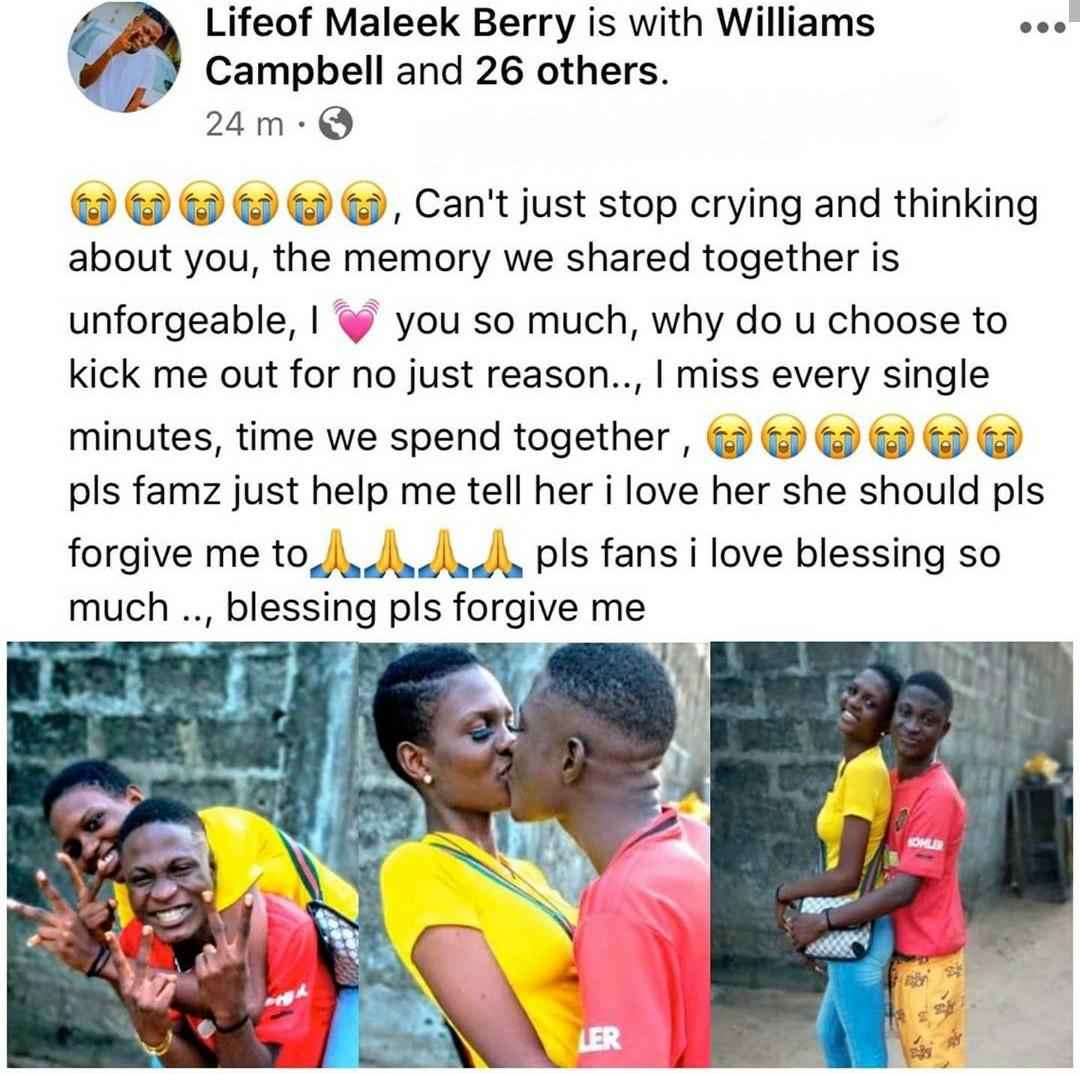
Task: Open the middle kissing couple photo
Action: pyautogui.click(x=534, y=854)
